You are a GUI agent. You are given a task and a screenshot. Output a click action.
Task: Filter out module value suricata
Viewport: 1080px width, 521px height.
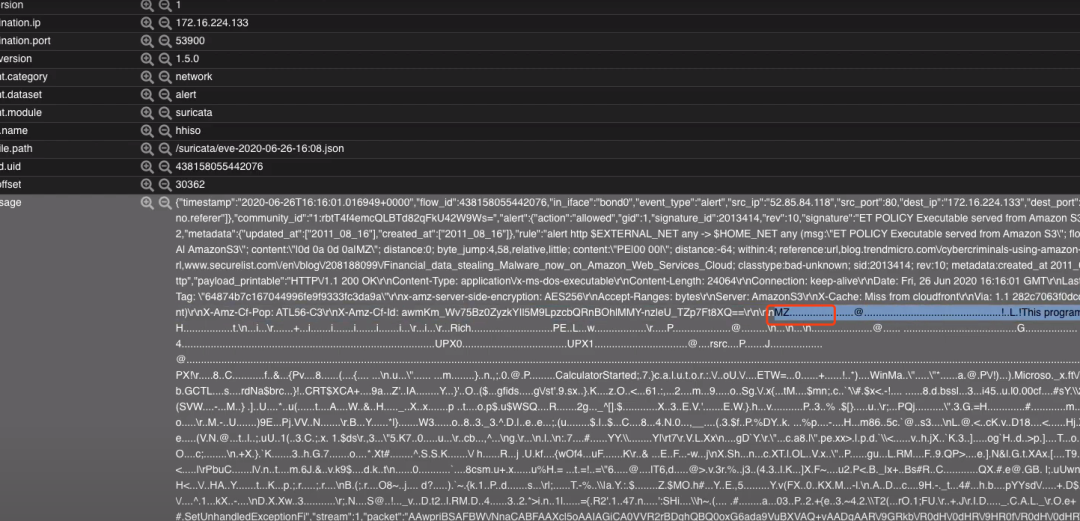click(x=165, y=112)
